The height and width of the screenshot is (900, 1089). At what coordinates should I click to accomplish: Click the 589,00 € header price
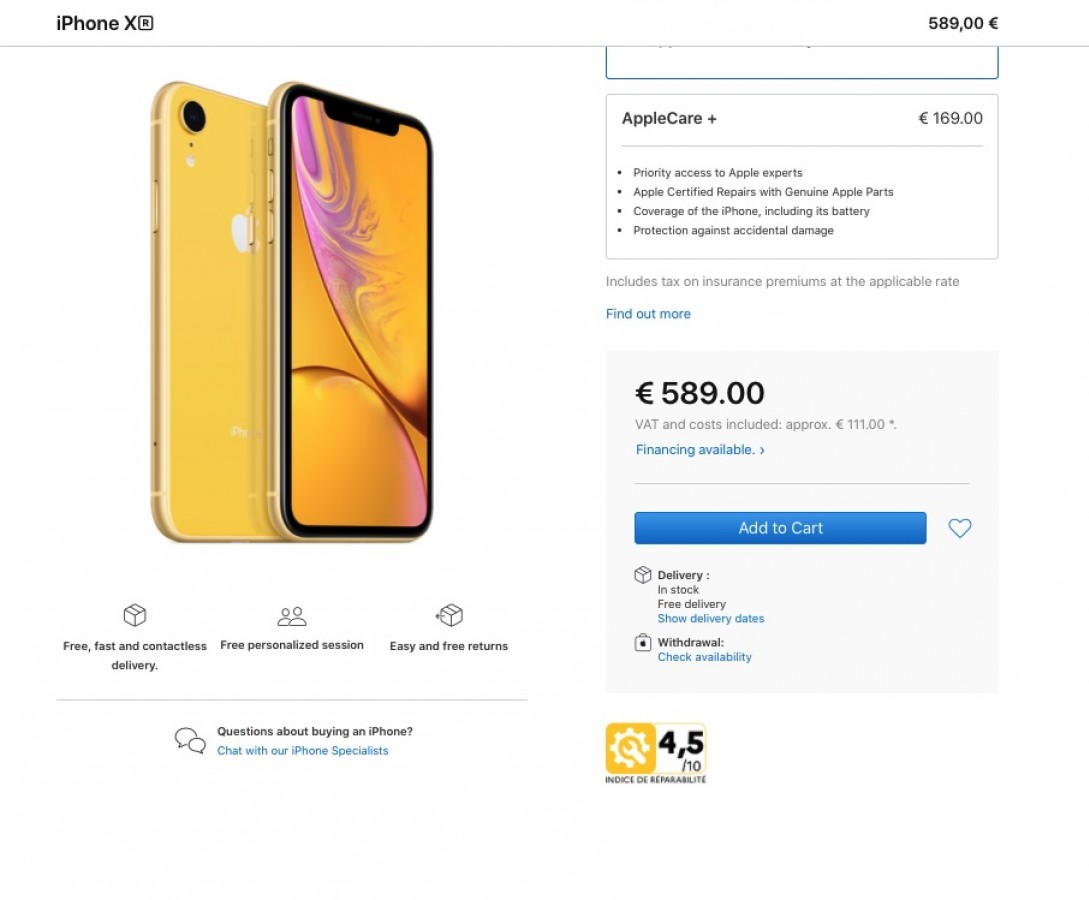963,23
